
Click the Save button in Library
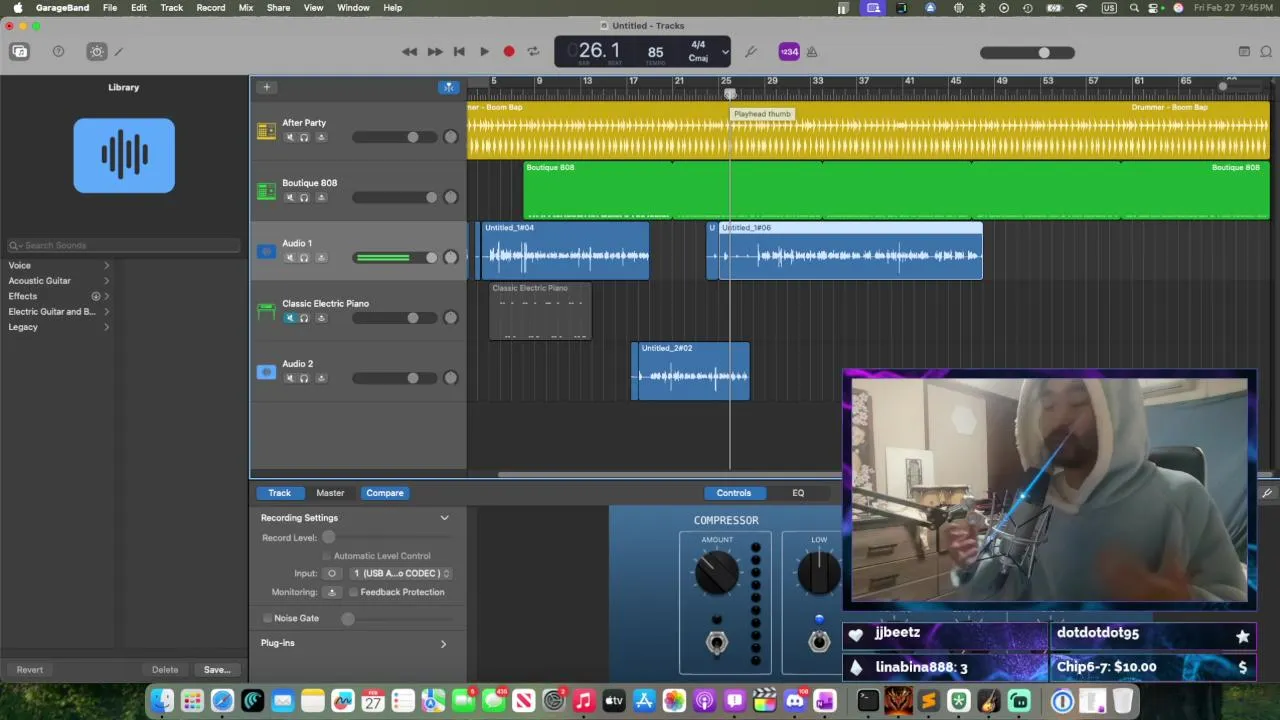217,670
